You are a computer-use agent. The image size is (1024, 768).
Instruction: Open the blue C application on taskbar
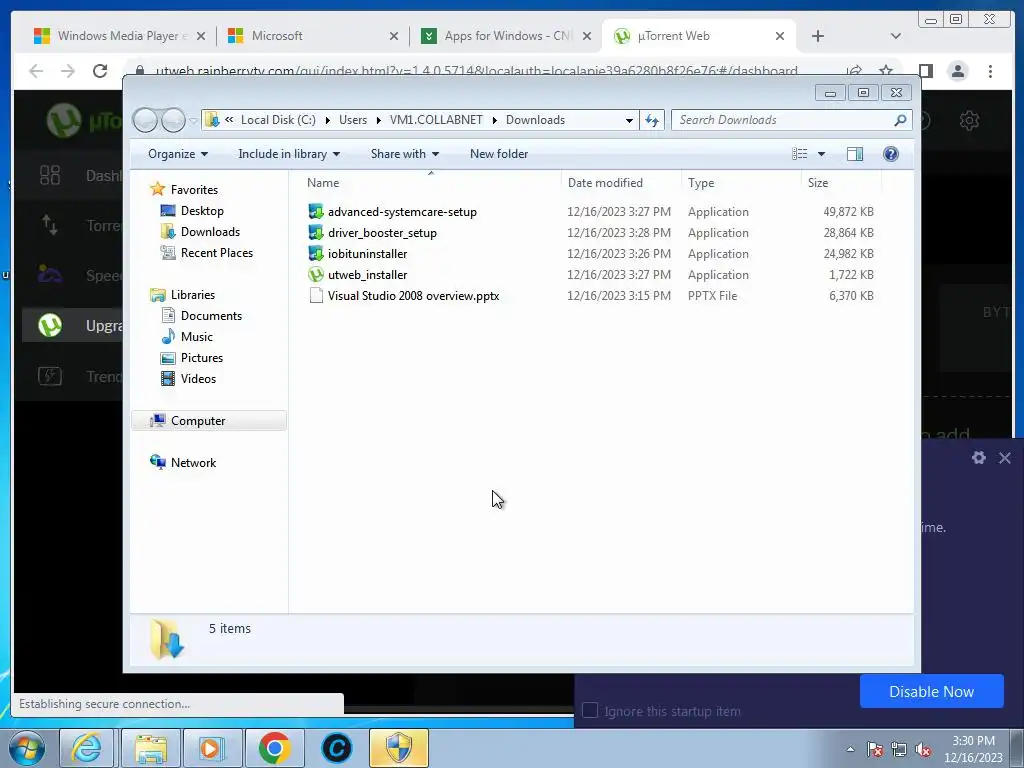click(337, 748)
